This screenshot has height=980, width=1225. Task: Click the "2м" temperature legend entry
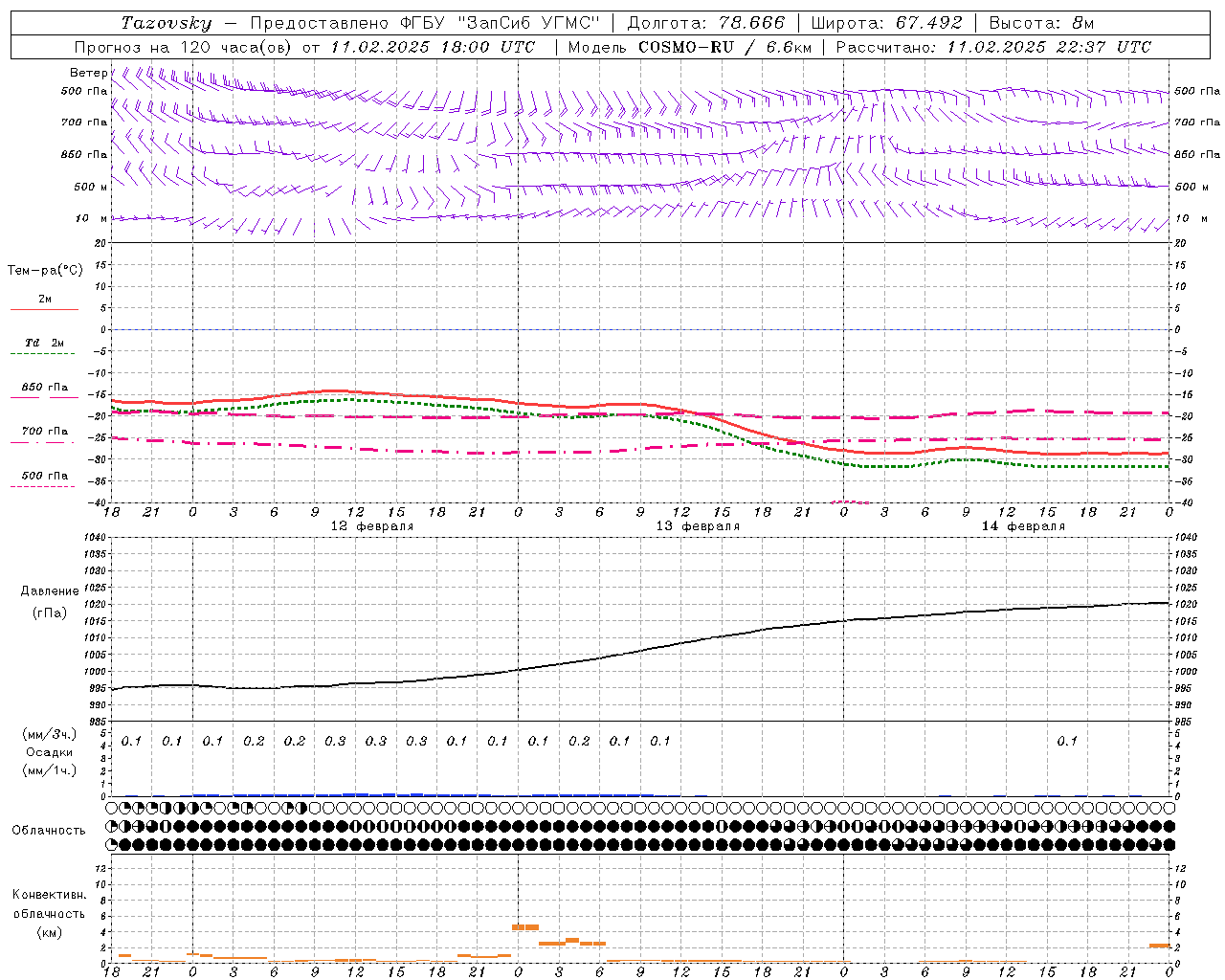click(45, 299)
